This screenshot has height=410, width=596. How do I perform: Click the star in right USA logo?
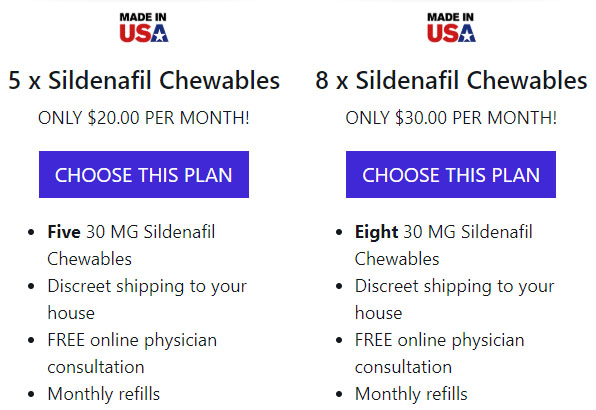point(468,35)
